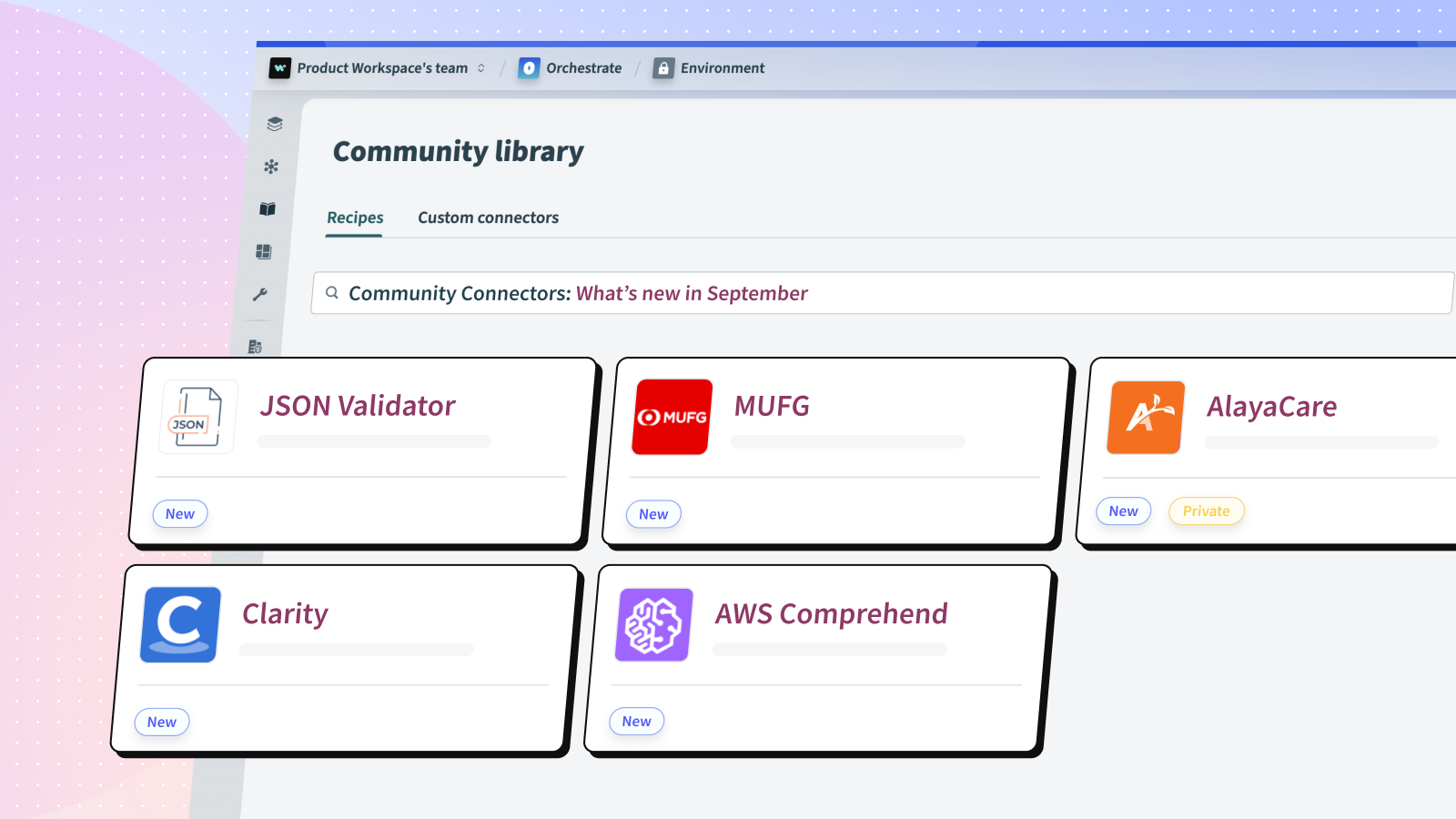Switch to the Recipes tab
1456x819 pixels.
355,217
